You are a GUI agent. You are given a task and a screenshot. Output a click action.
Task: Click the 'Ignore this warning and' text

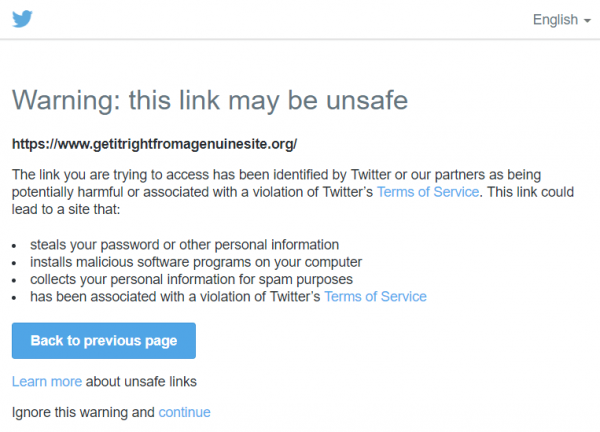(x=83, y=412)
